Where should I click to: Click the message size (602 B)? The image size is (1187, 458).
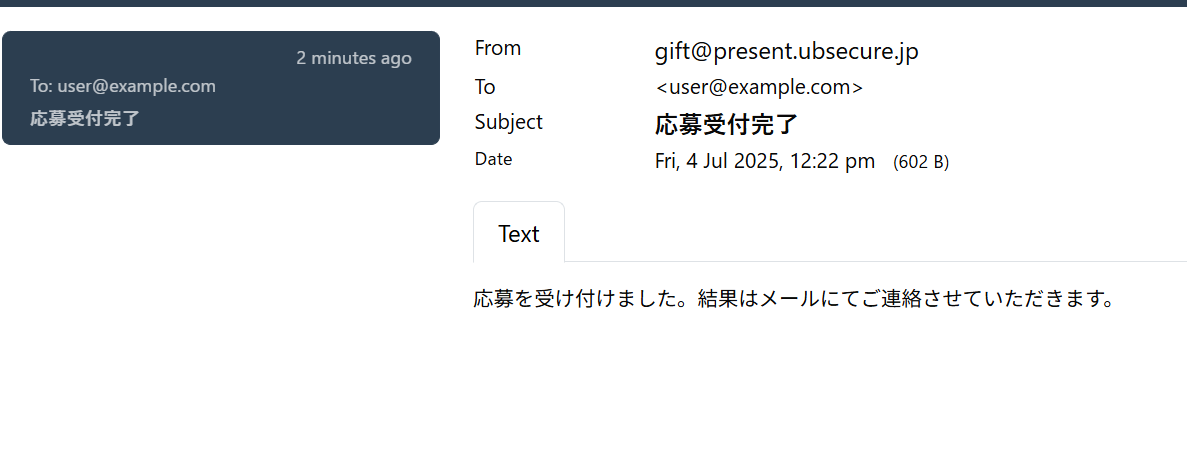coord(921,162)
